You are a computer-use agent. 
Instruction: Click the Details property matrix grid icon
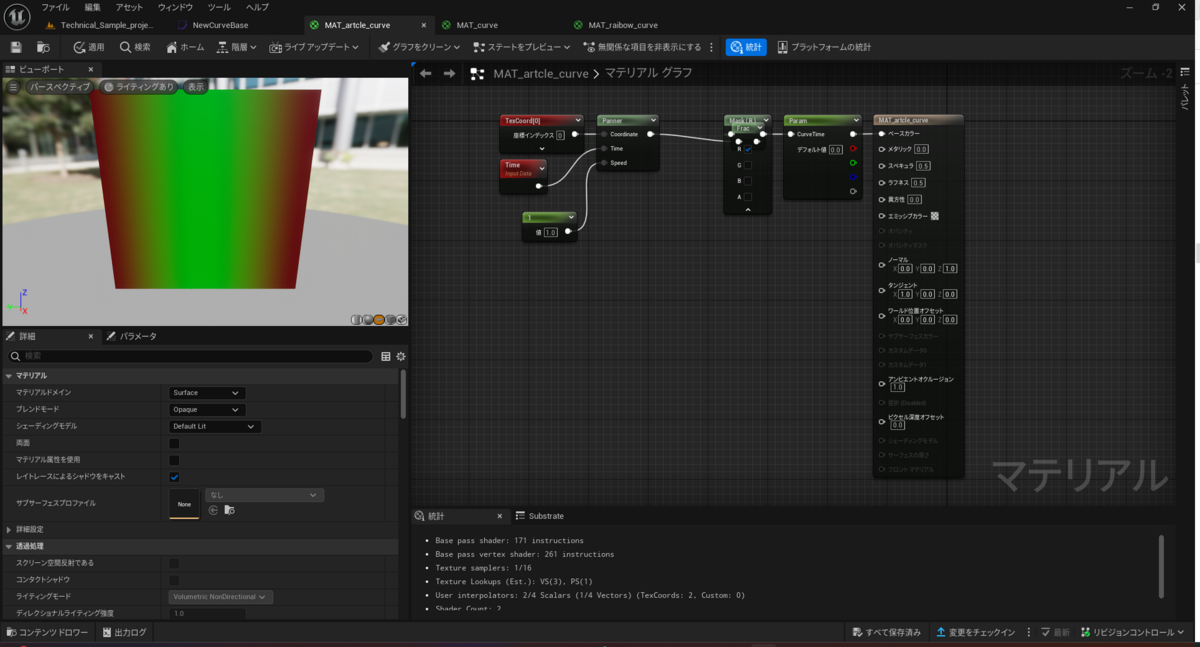click(x=386, y=356)
